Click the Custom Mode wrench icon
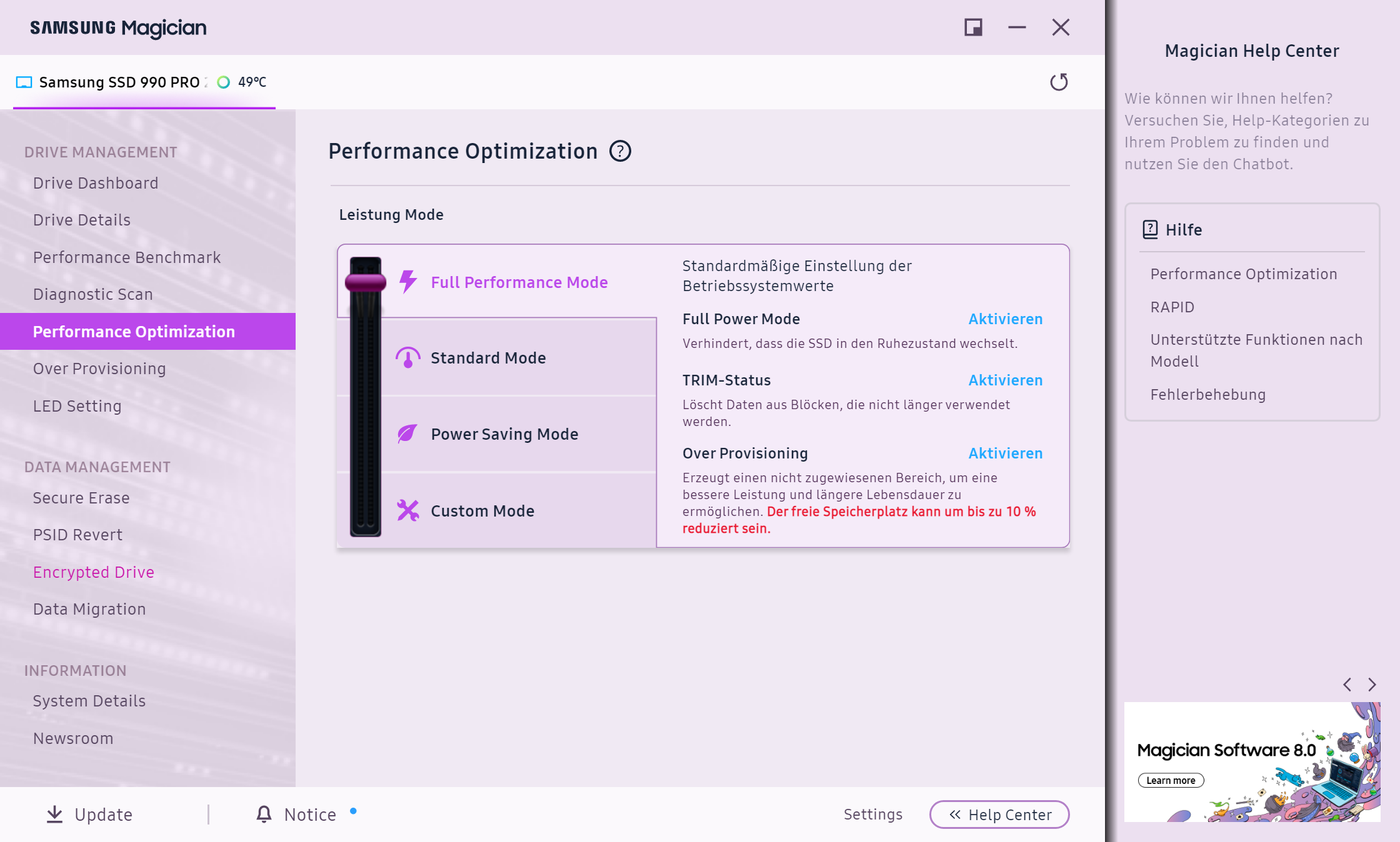 [x=407, y=510]
